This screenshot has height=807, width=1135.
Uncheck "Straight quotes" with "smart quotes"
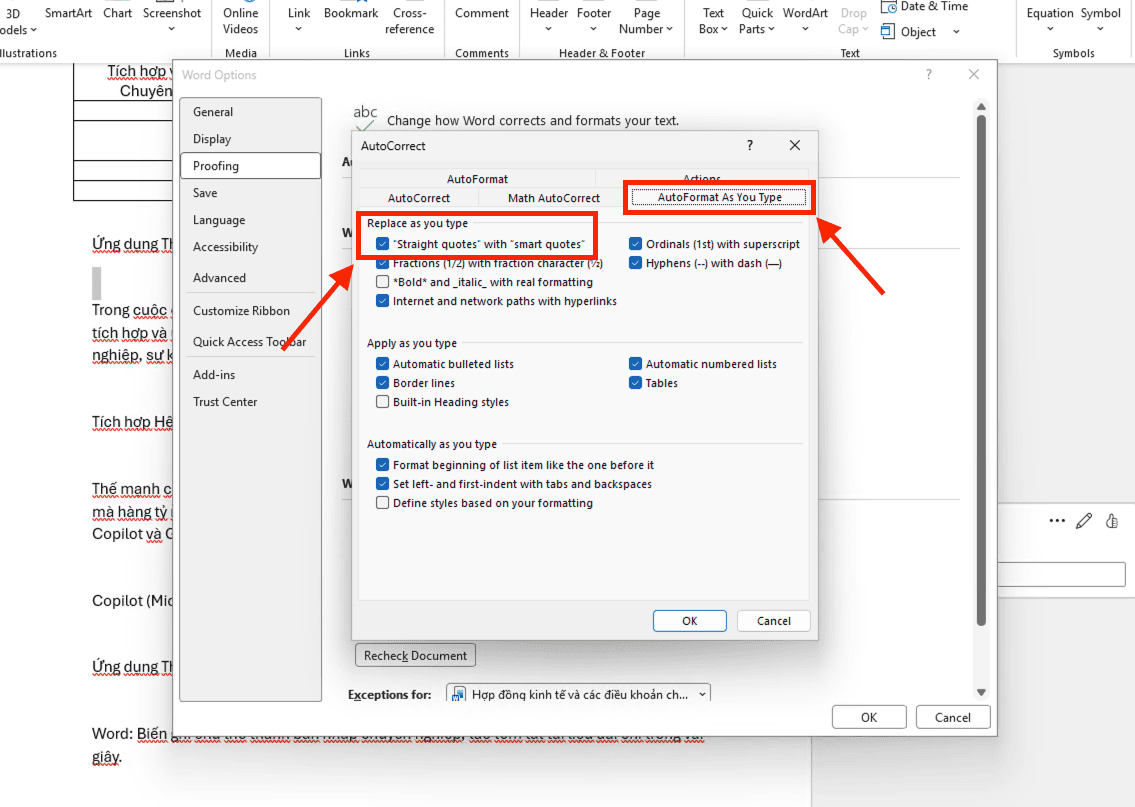[x=383, y=244]
